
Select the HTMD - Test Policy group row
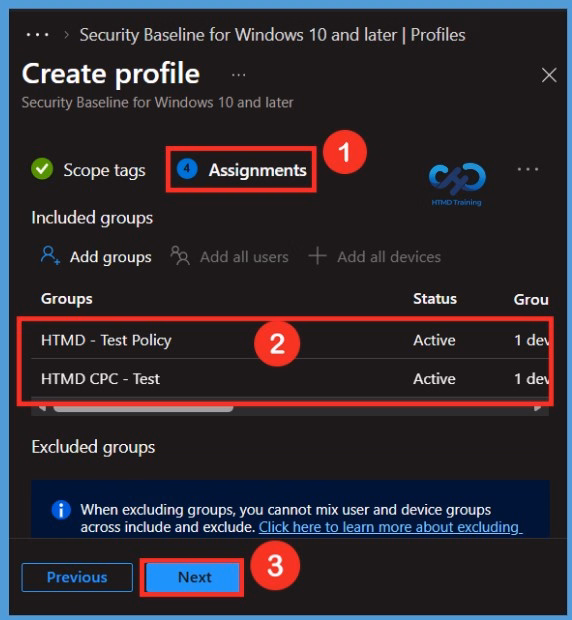(289, 340)
